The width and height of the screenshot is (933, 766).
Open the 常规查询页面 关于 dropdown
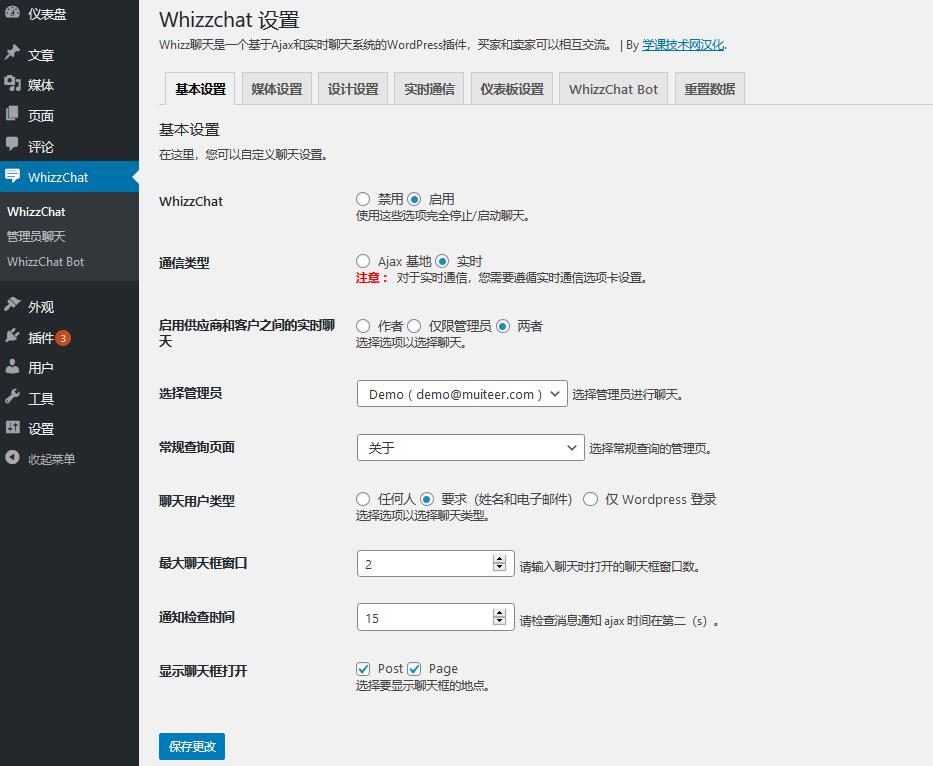tap(471, 448)
